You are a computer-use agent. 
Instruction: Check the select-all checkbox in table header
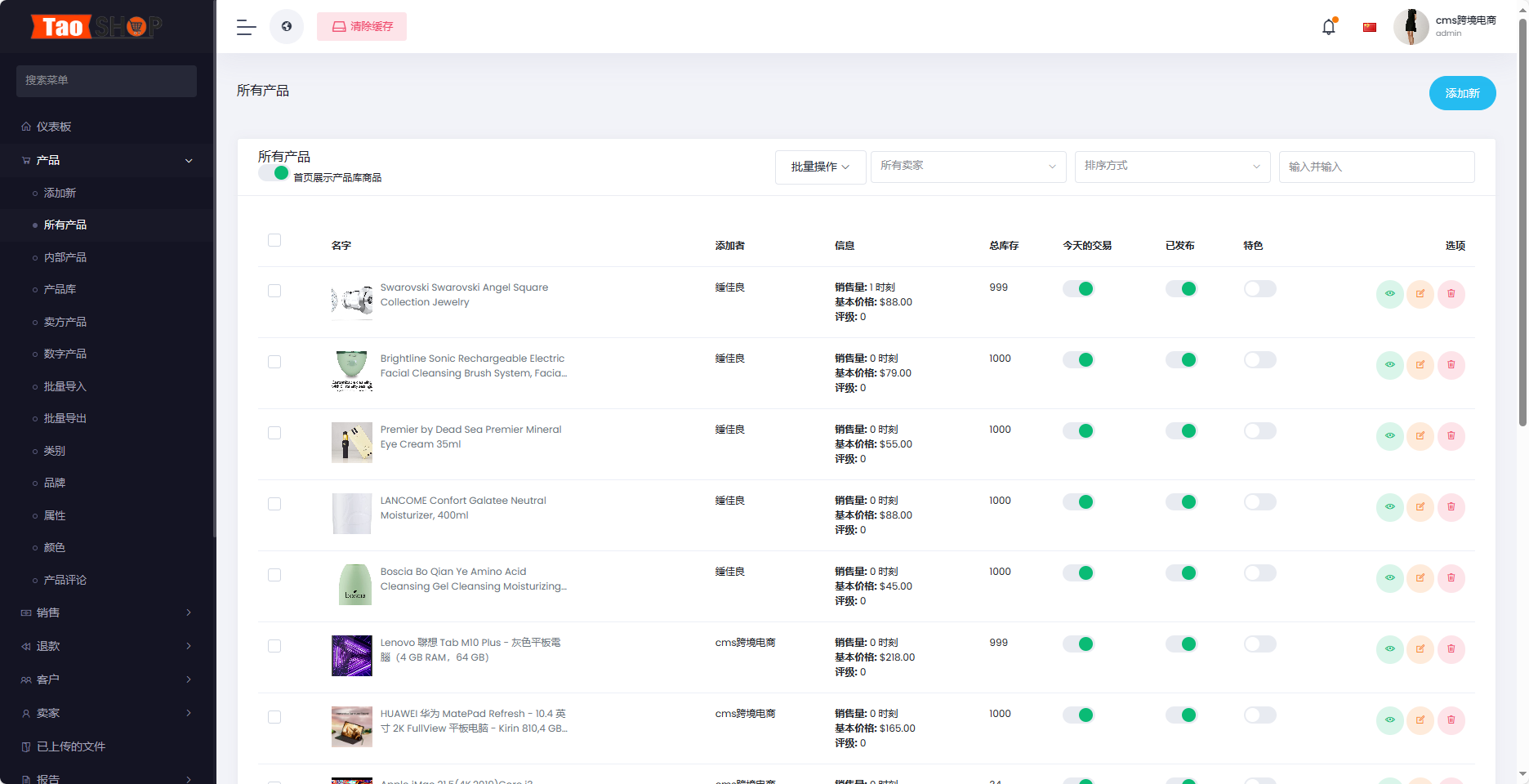tap(274, 240)
